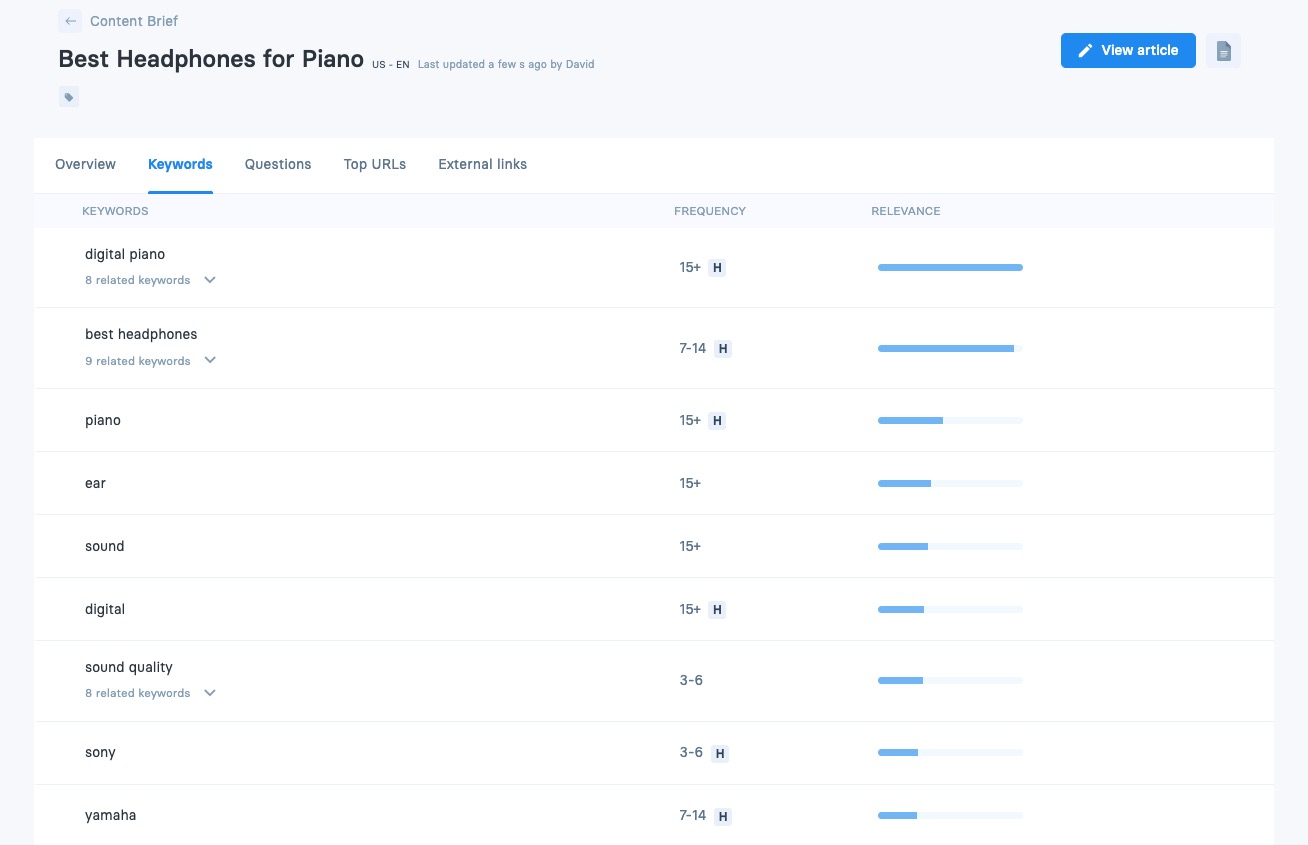Click the Content Brief breadcrumb link
The image size is (1308, 845).
tap(134, 21)
